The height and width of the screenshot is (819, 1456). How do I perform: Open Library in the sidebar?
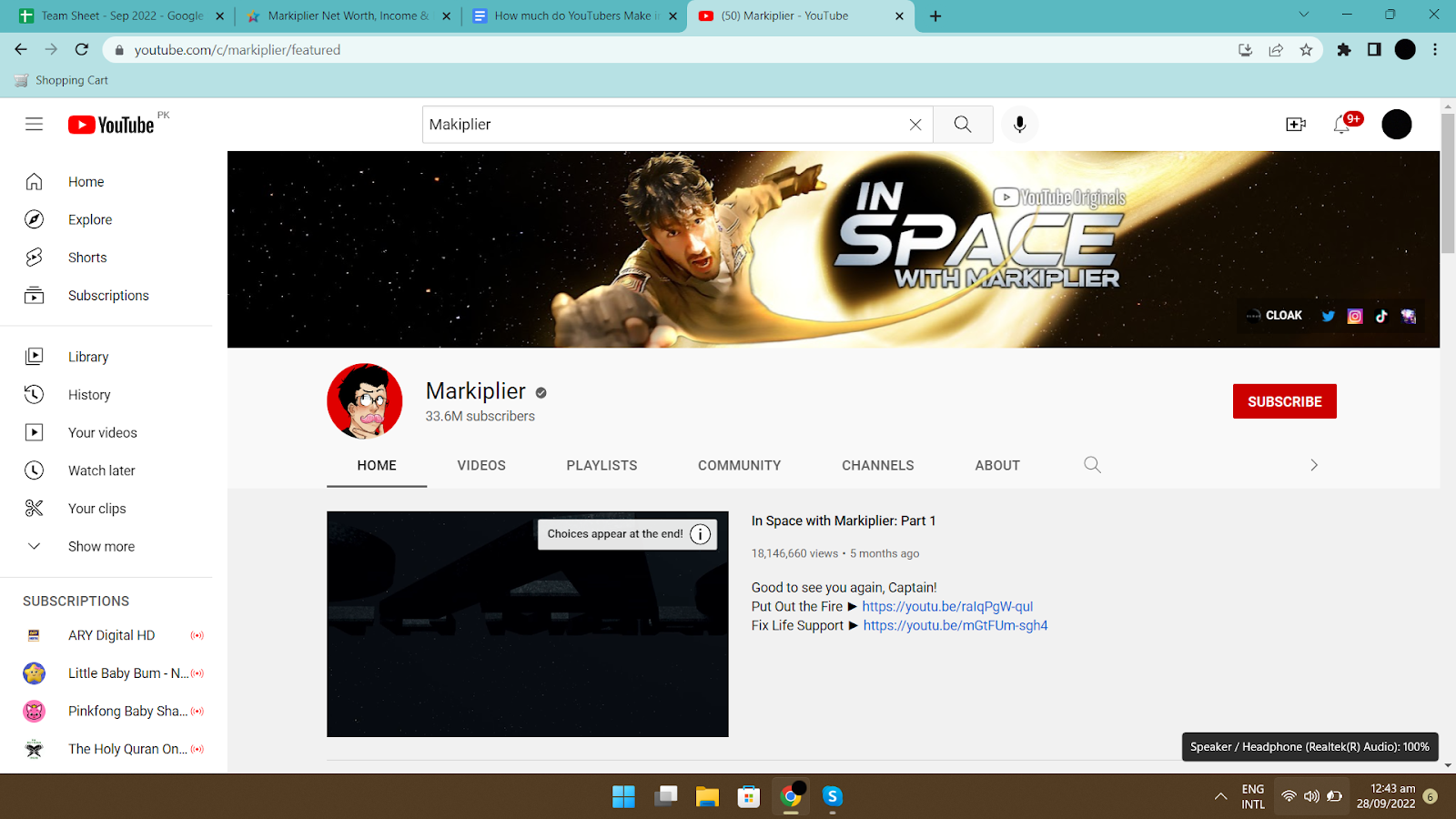[106, 357]
